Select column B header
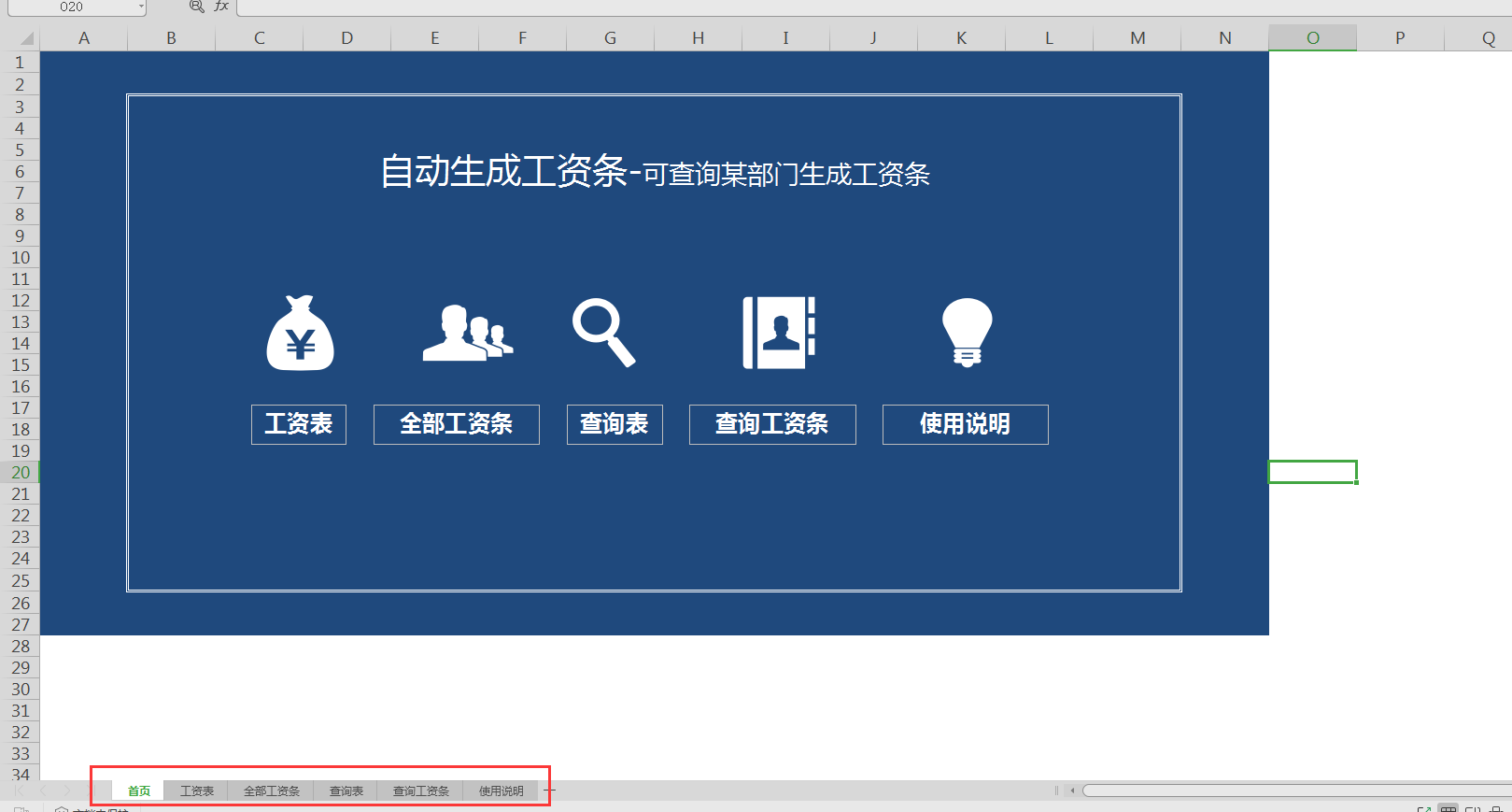 (x=171, y=38)
